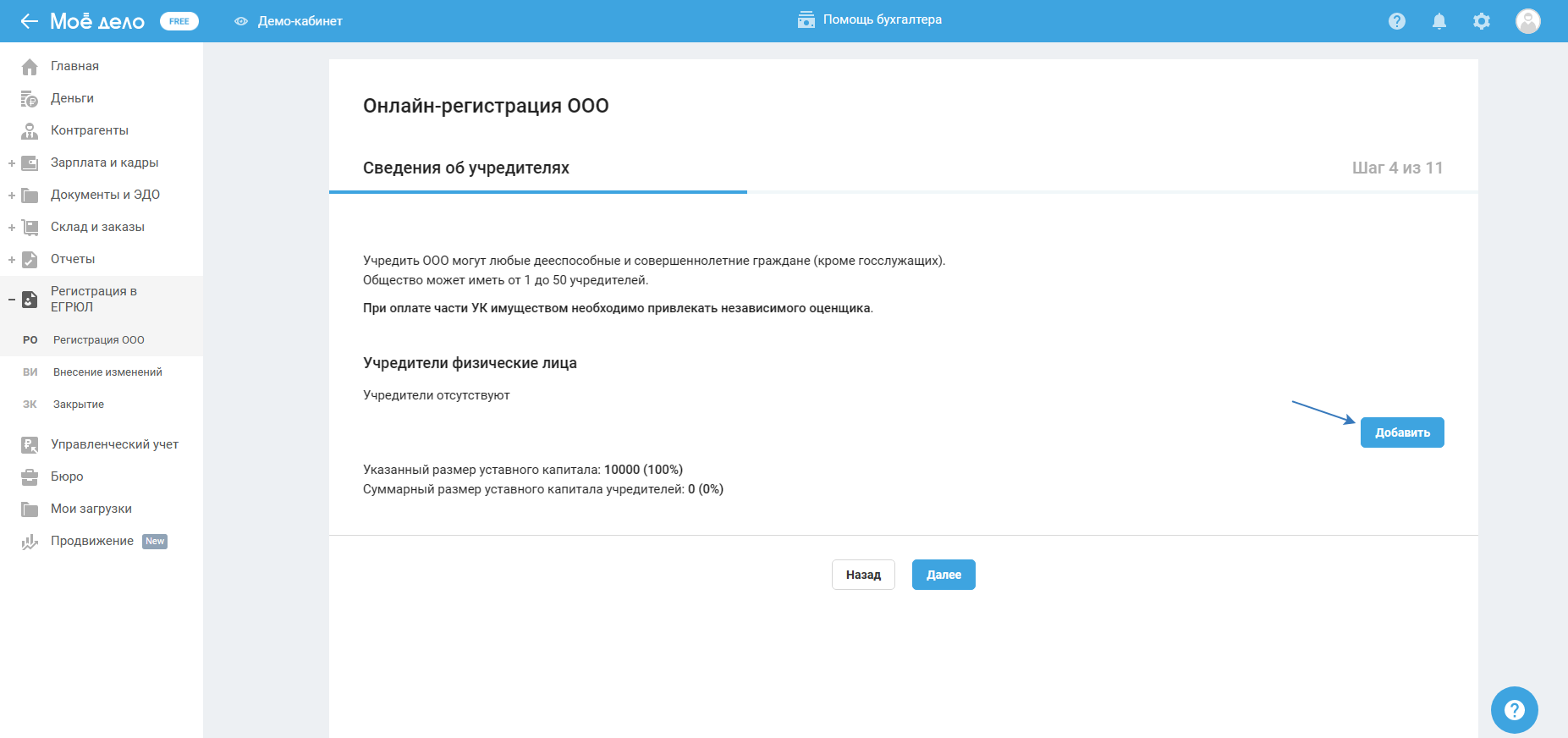This screenshot has height=738, width=1568.
Task: Expand the Зарплата и кадры section
Action: 12,163
